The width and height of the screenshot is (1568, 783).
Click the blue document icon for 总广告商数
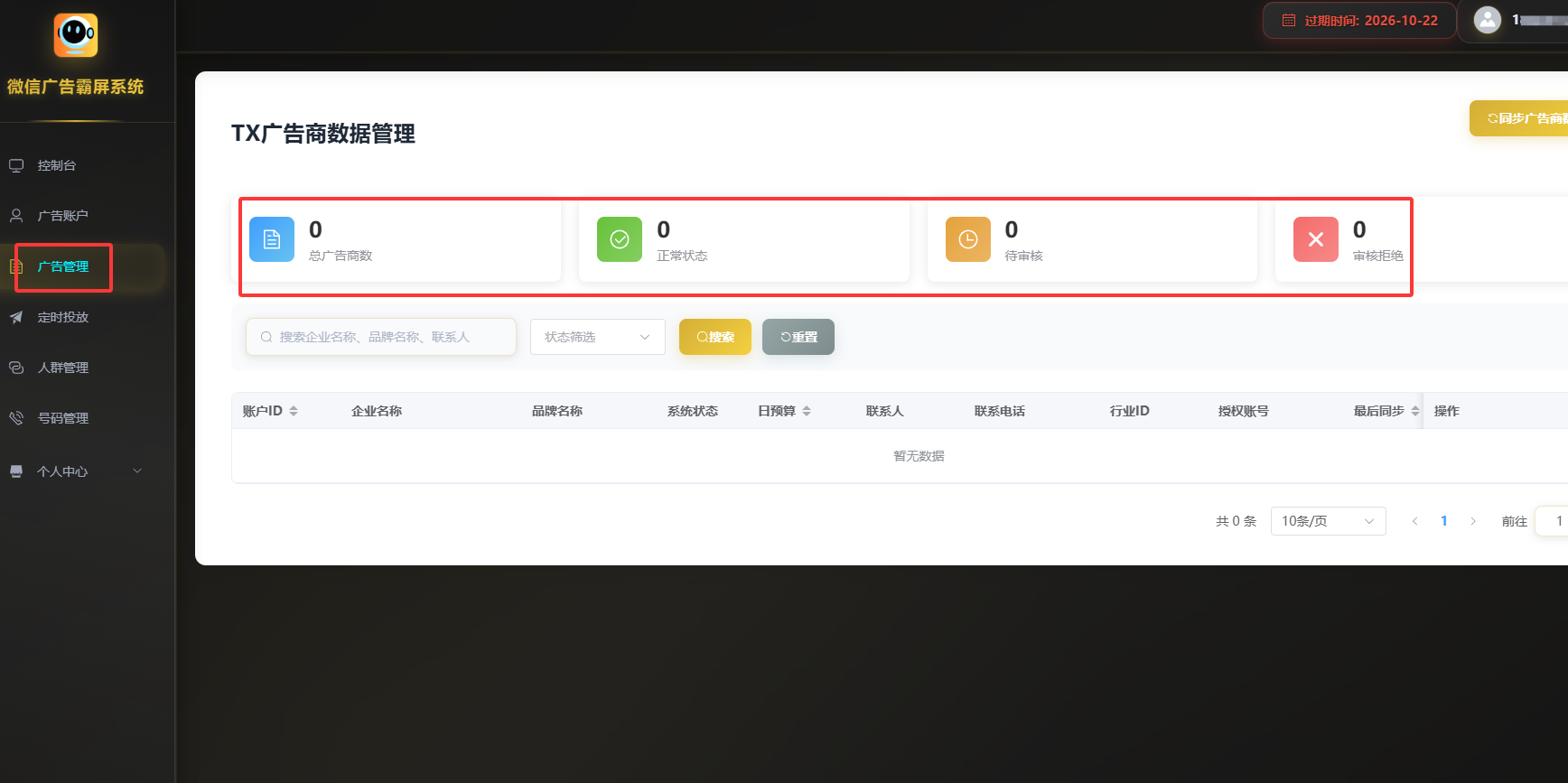click(x=272, y=239)
